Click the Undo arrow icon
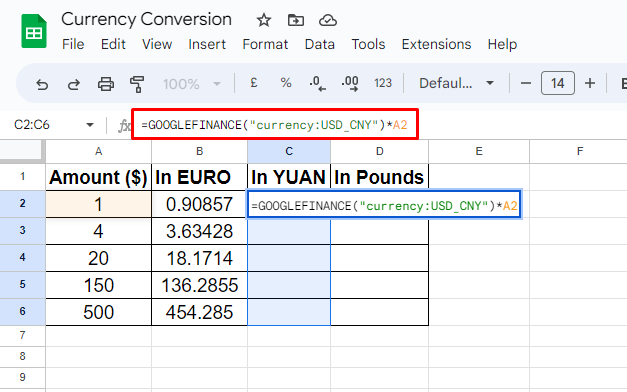The height and width of the screenshot is (392, 627). tap(42, 84)
